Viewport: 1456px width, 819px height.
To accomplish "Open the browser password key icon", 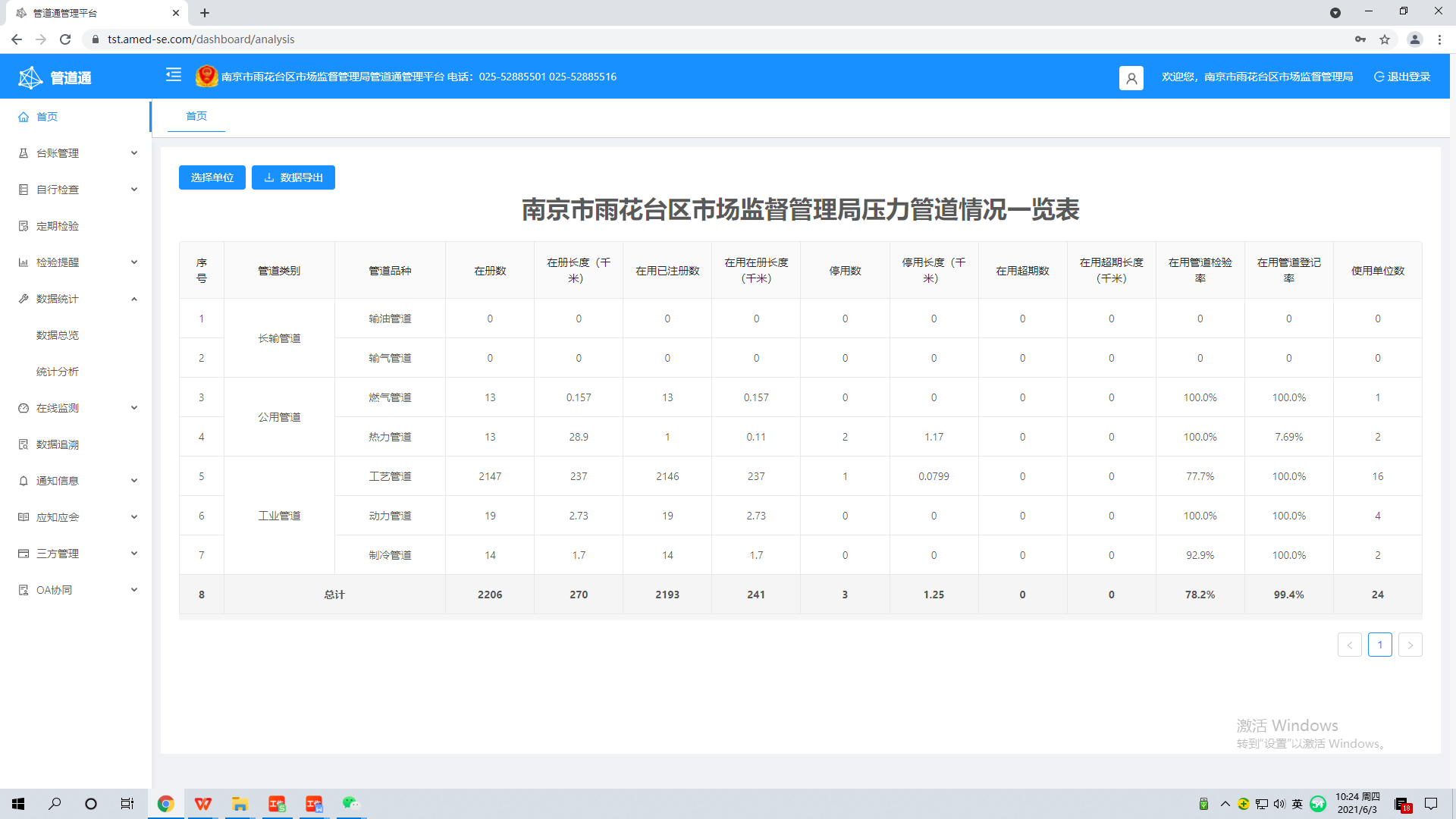I will coord(1360,39).
